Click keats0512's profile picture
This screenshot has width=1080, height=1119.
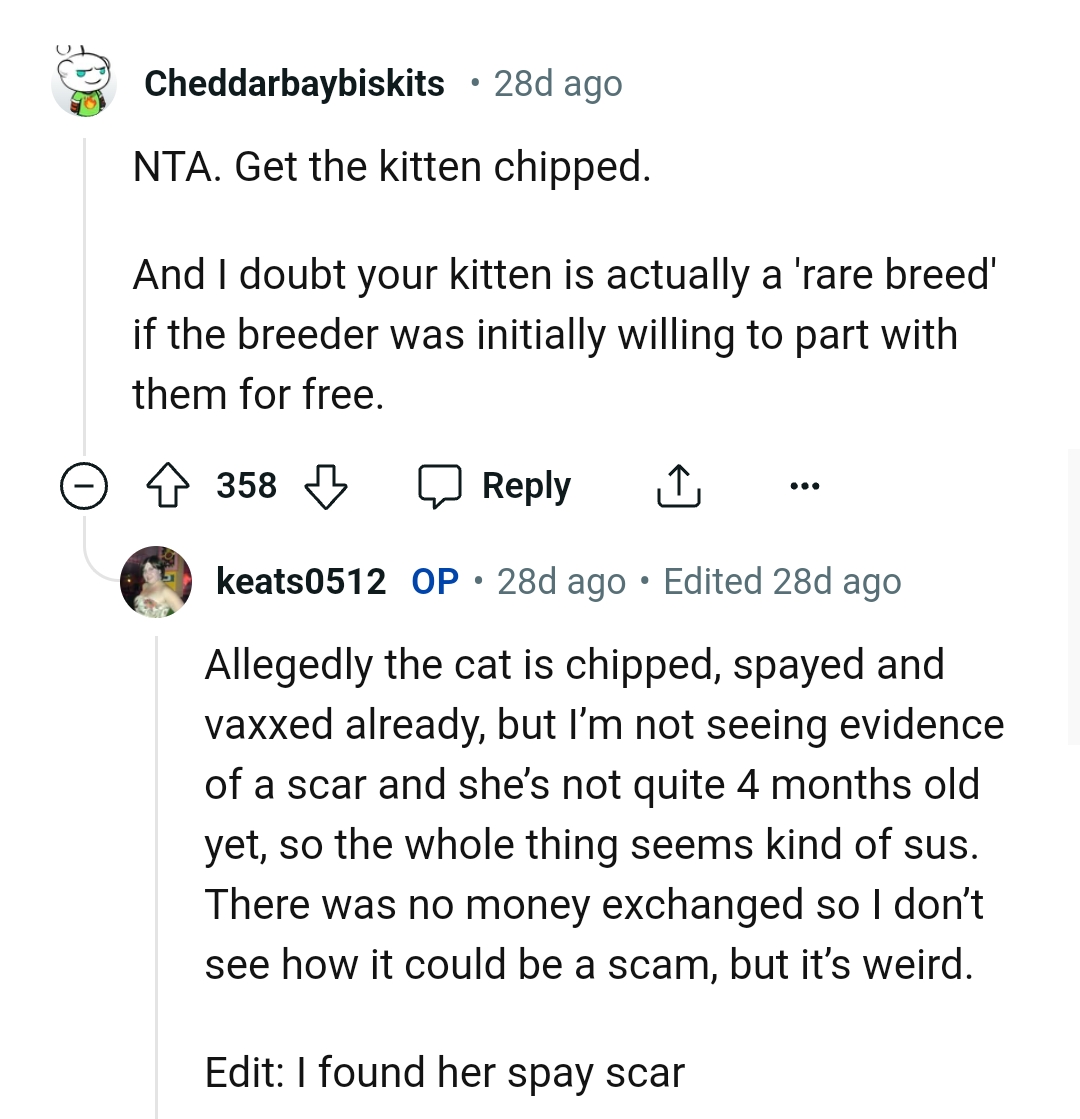click(x=157, y=581)
